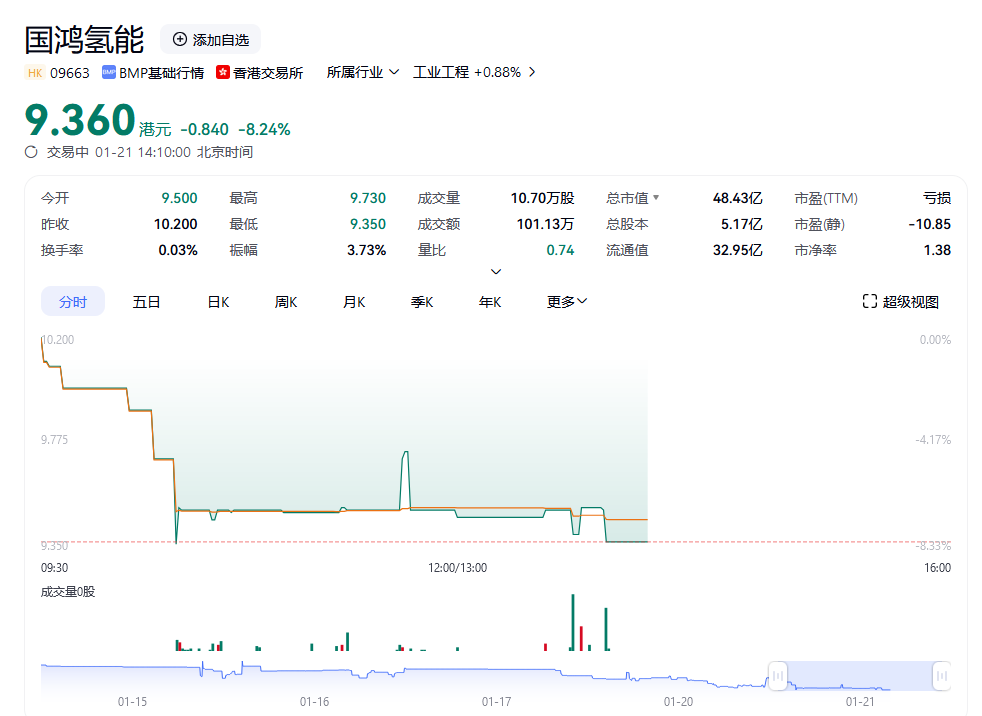Click the 01-17 date on the overview timeline

pyautogui.click(x=497, y=702)
